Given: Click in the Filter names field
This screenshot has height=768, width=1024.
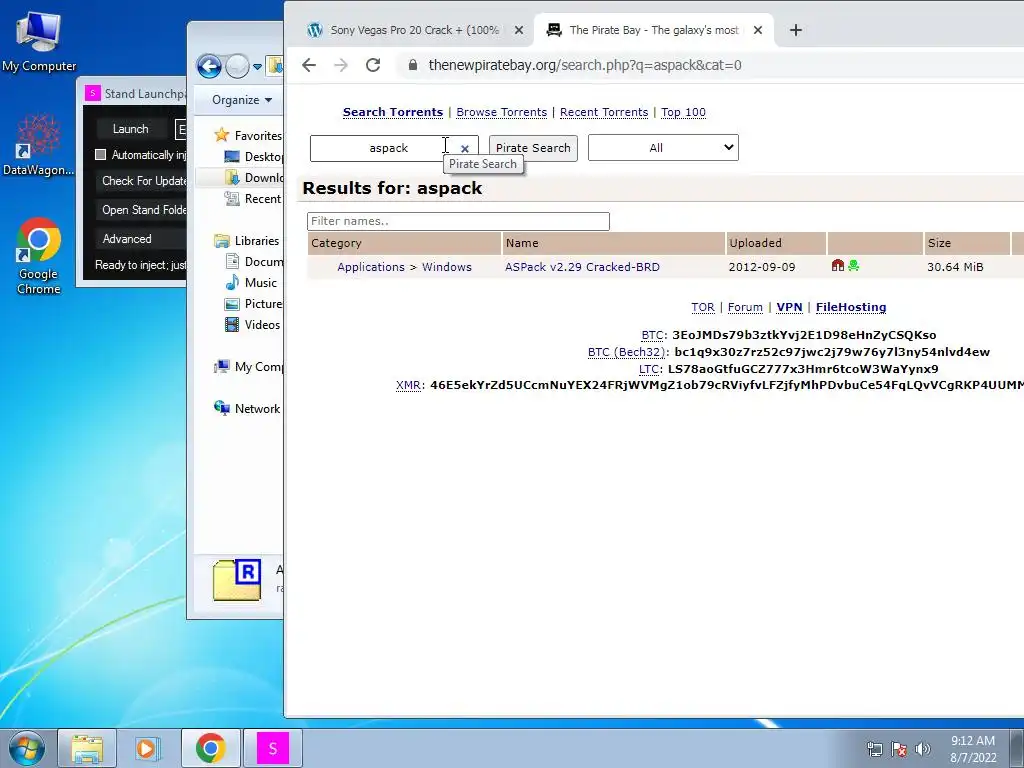Looking at the screenshot, I should 458,221.
